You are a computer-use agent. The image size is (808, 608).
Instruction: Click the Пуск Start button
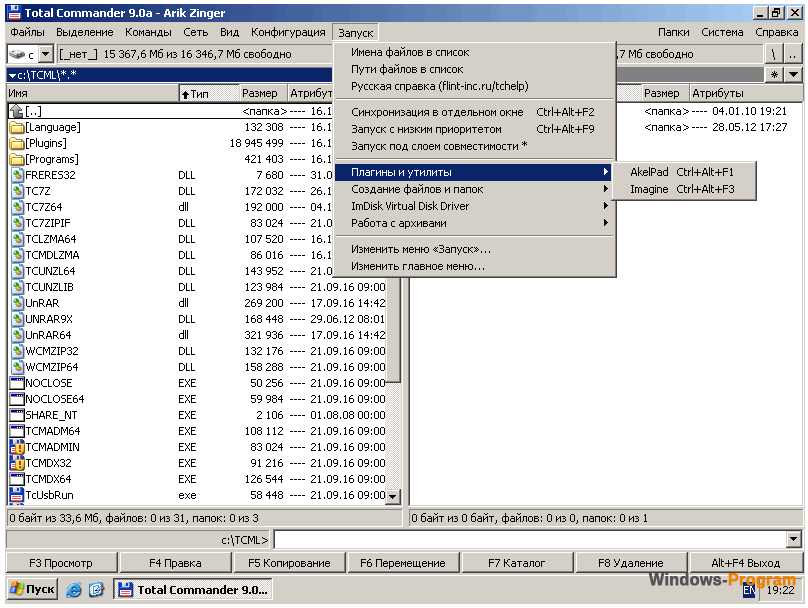32,589
